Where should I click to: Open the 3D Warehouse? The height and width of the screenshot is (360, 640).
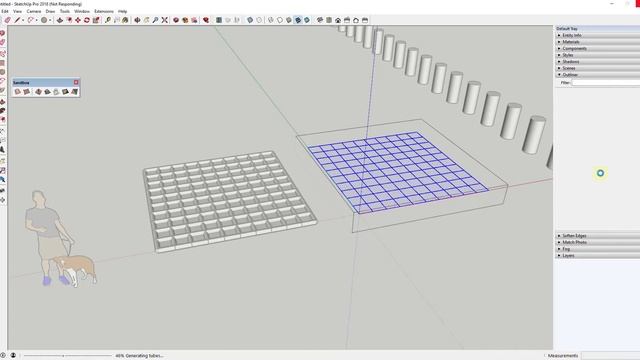[x=176, y=20]
